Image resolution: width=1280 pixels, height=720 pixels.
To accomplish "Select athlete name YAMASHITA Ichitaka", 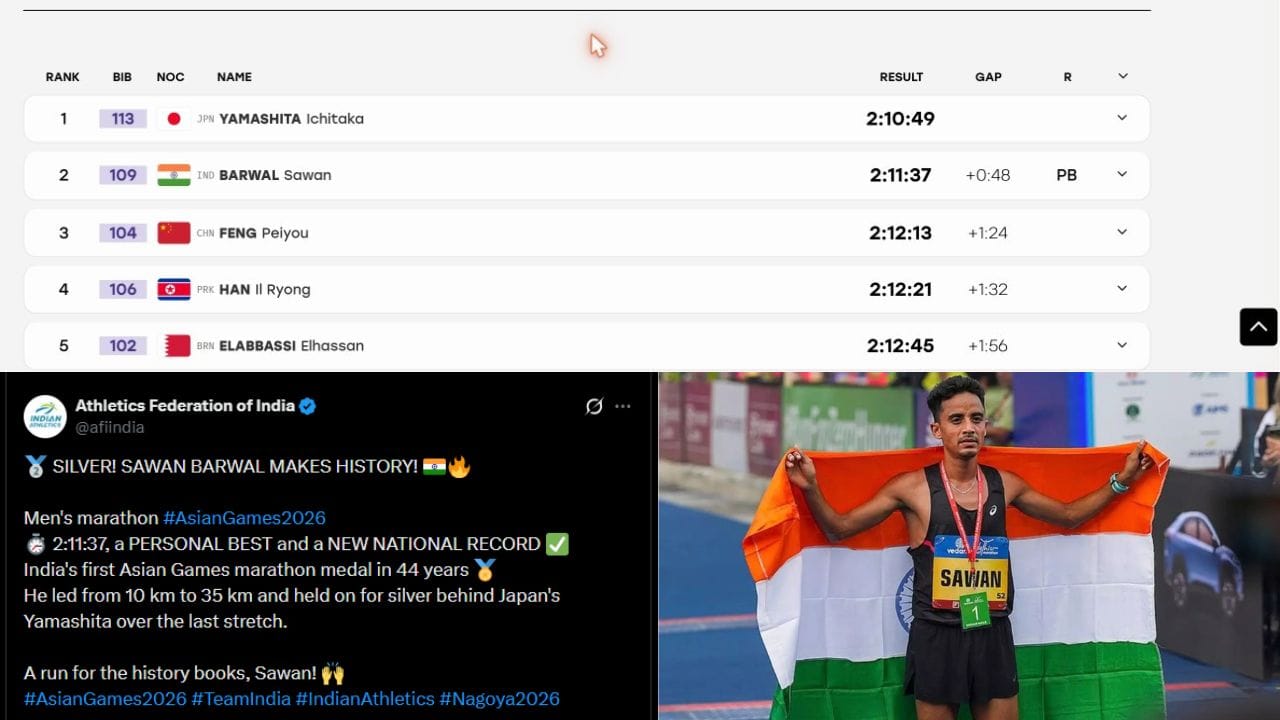I will pos(291,119).
